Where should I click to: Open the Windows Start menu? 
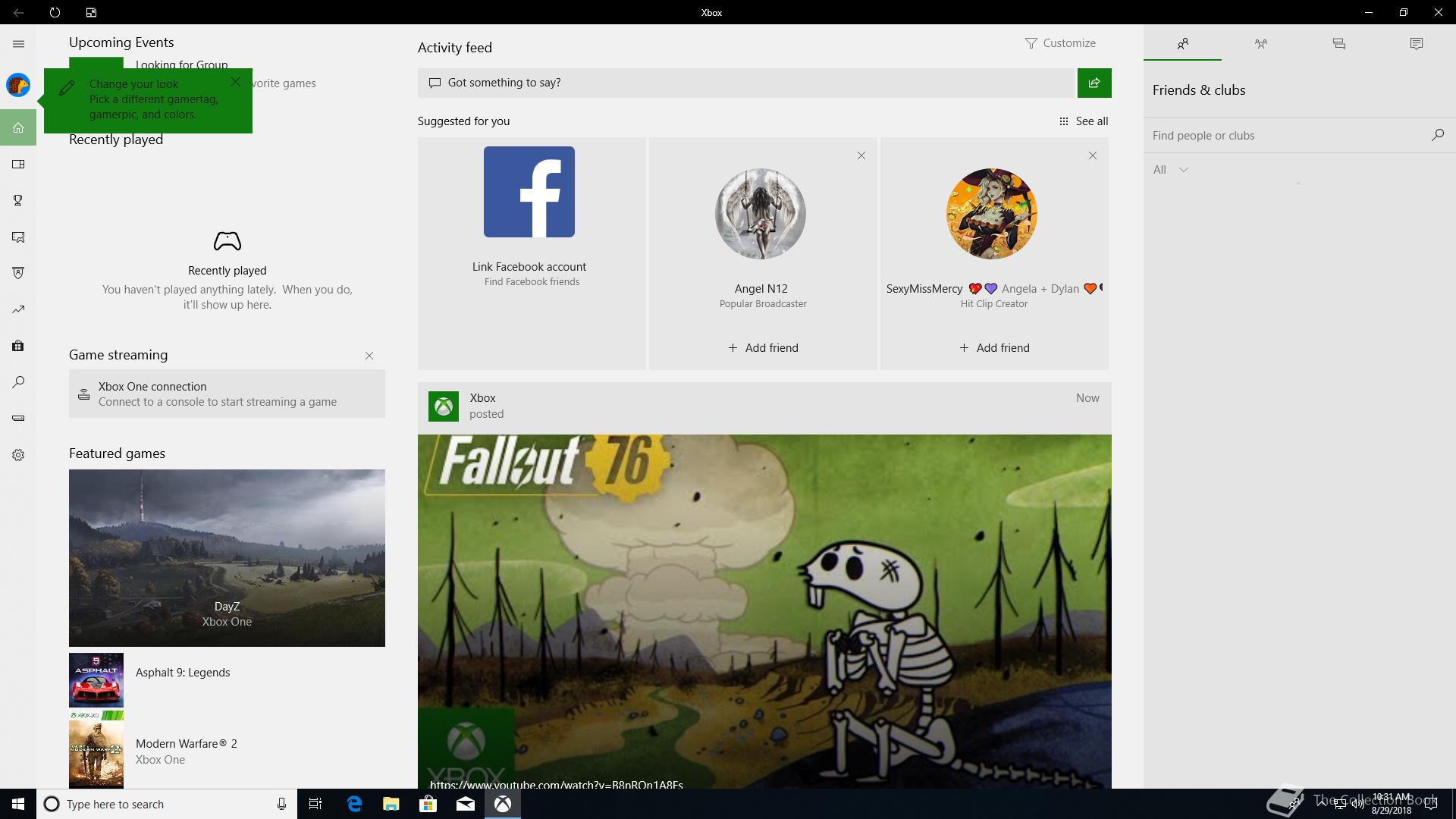point(18,804)
